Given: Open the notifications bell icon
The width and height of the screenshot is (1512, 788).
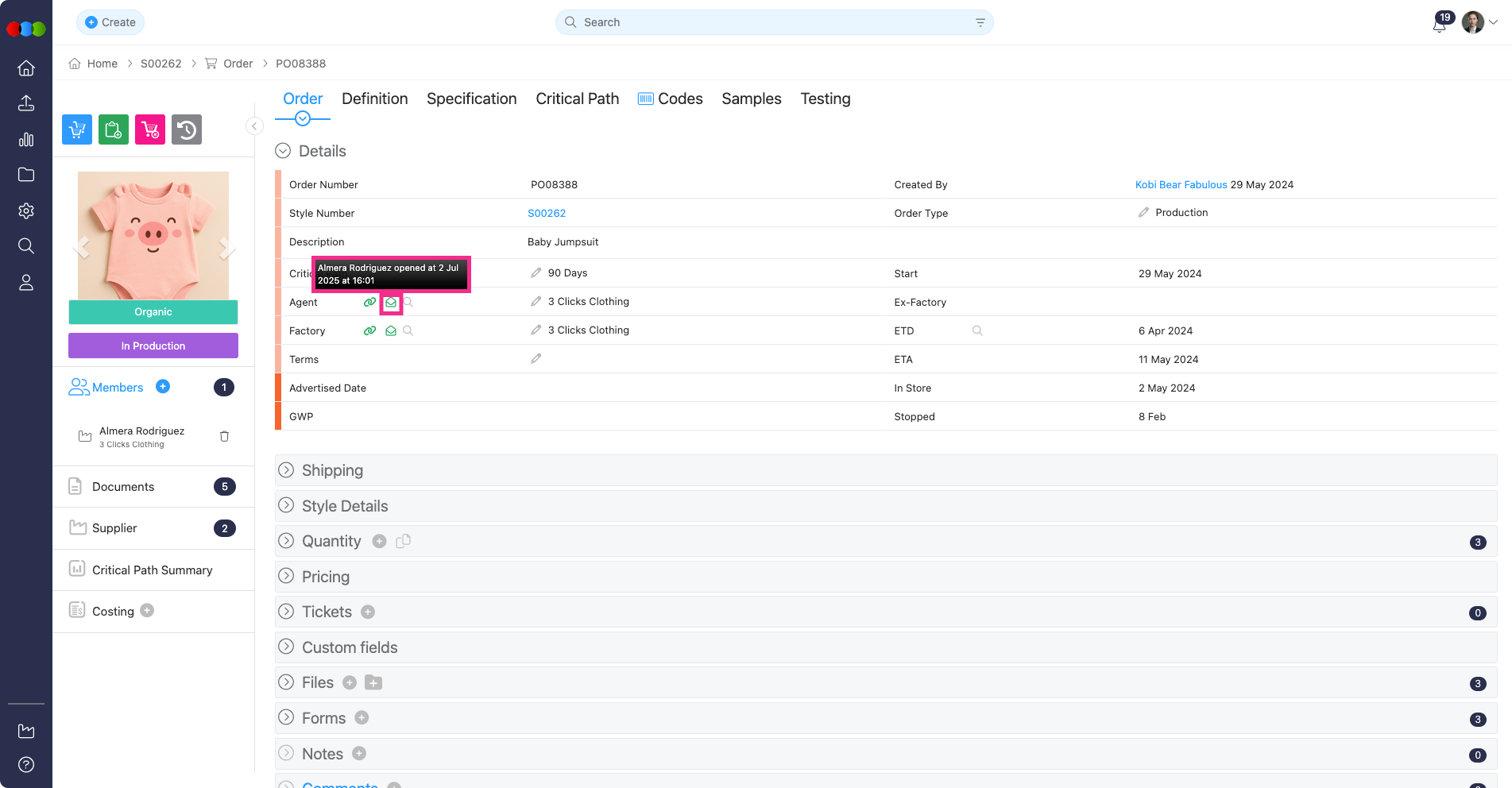Looking at the screenshot, I should (x=1439, y=24).
